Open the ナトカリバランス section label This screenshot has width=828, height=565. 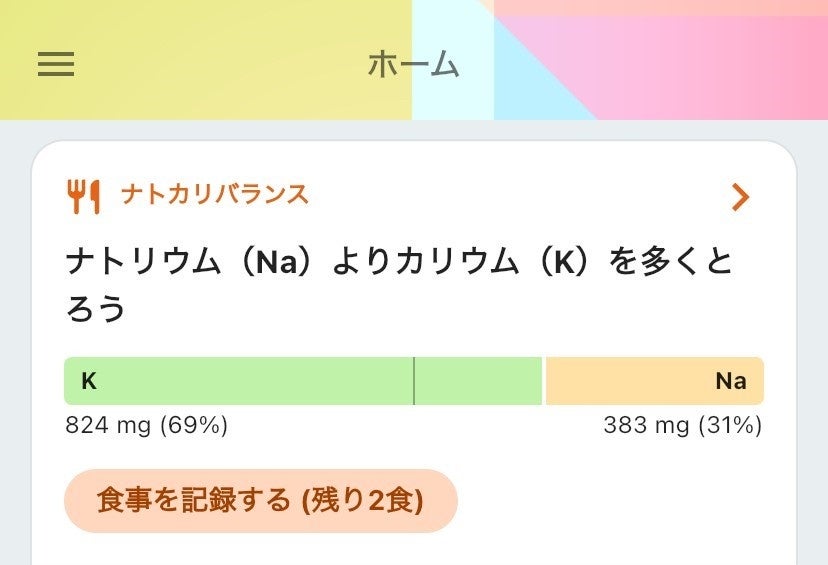[x=214, y=194]
